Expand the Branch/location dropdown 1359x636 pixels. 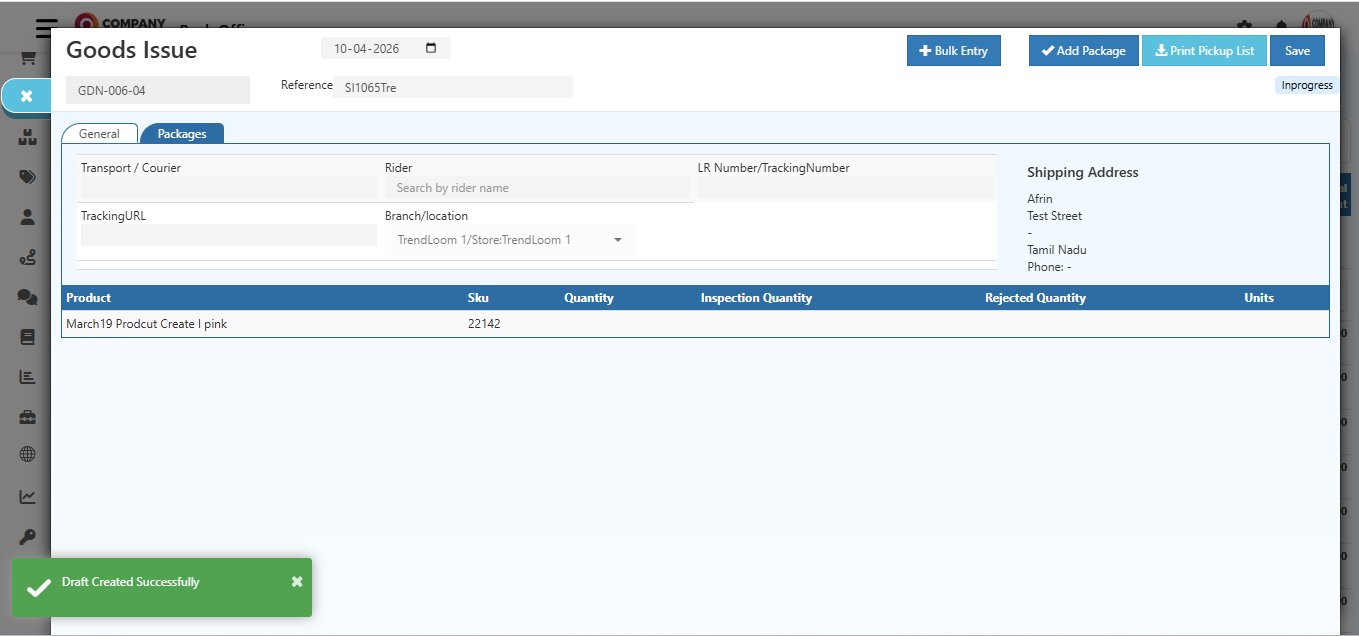pos(617,239)
